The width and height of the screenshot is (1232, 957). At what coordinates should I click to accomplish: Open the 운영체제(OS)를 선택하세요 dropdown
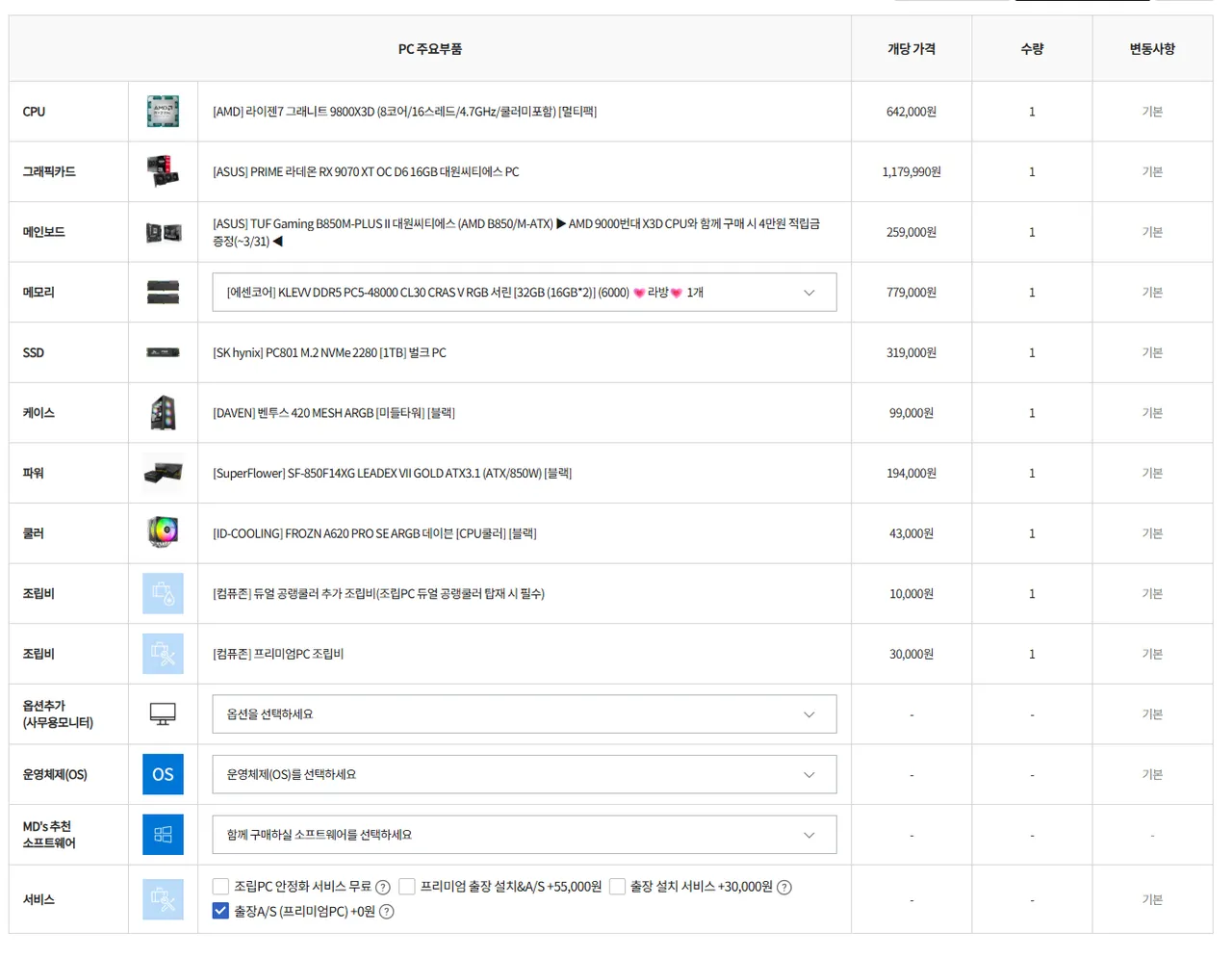click(524, 775)
